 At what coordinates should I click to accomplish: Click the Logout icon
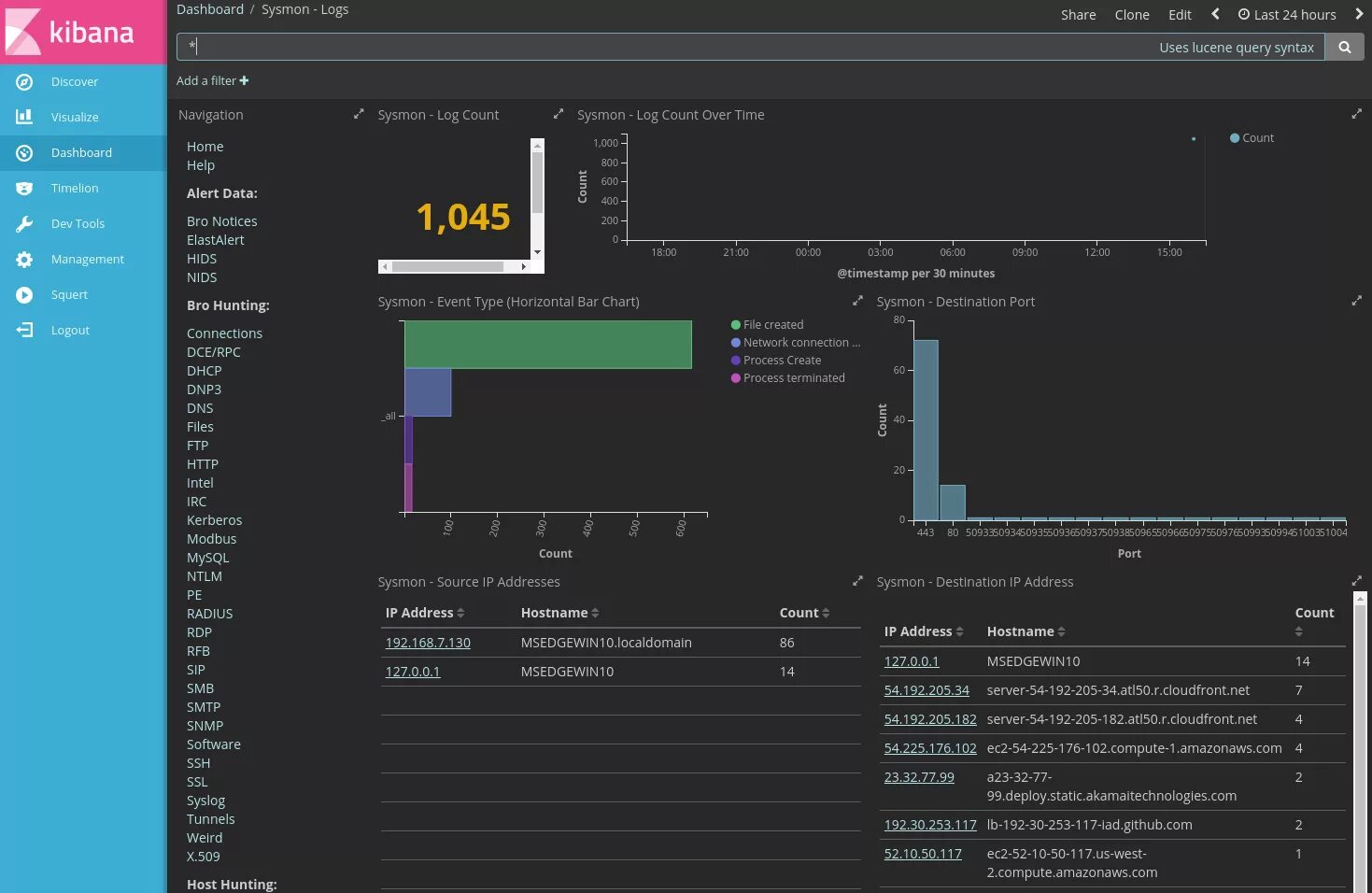(x=24, y=330)
